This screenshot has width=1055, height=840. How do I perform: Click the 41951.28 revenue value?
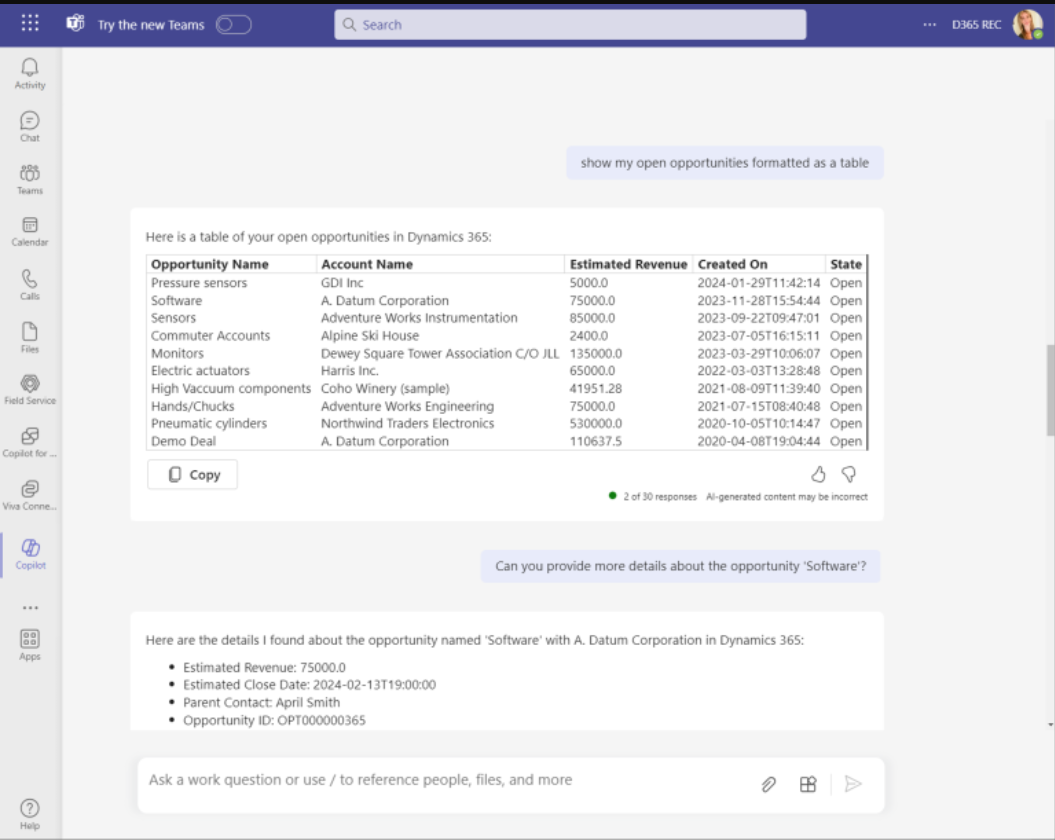[x=595, y=388]
